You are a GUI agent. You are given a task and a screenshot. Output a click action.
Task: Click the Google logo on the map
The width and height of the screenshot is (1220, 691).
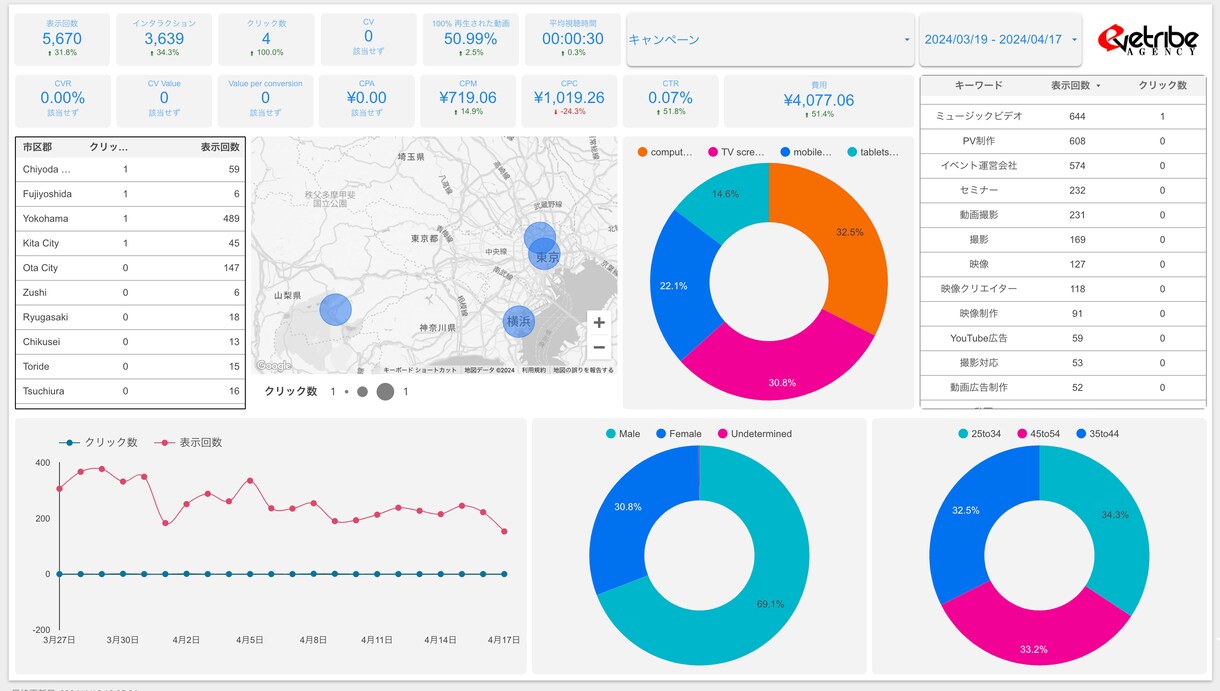tap(273, 367)
